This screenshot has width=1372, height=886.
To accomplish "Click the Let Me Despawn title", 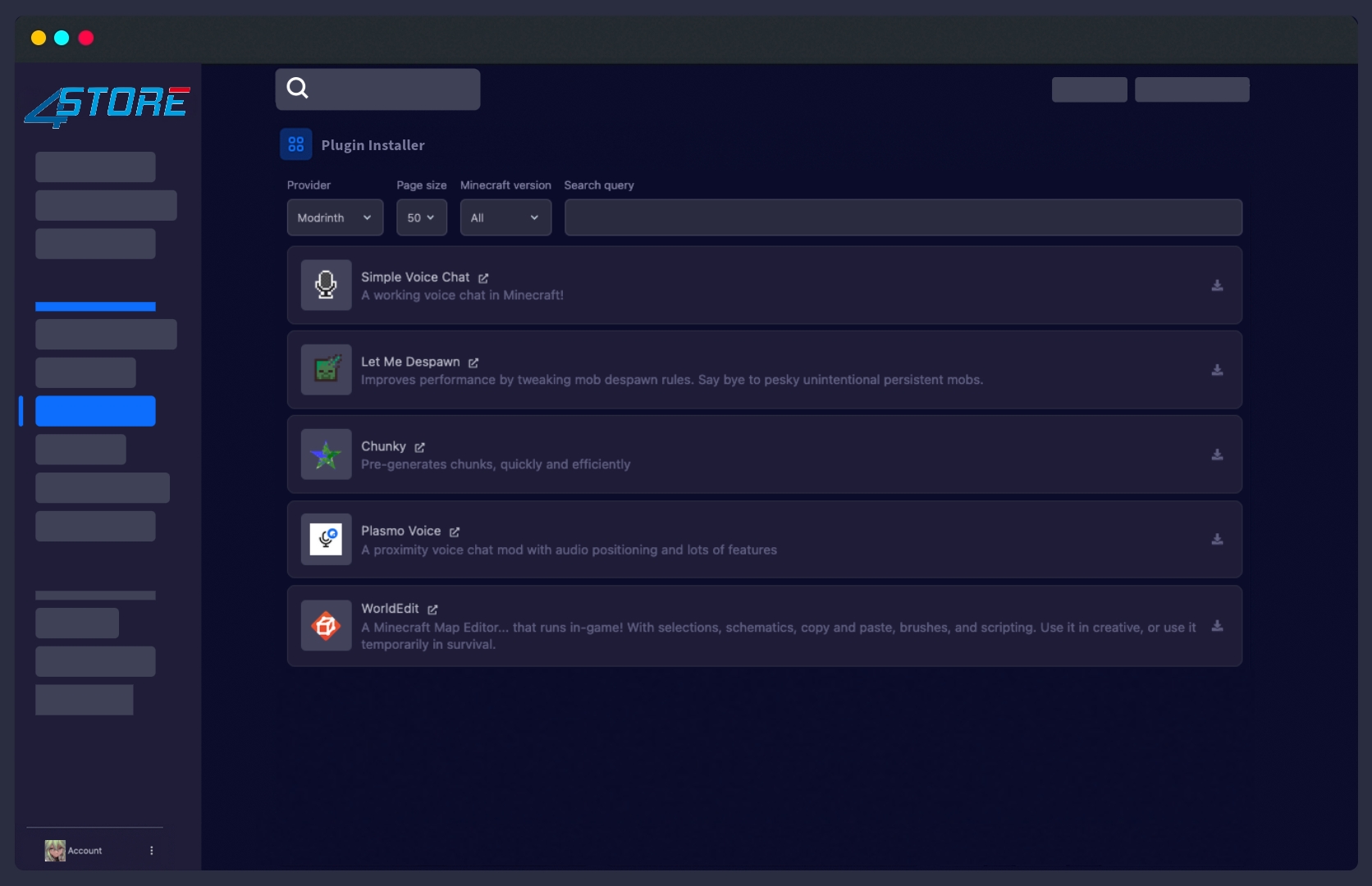I will (x=410, y=362).
